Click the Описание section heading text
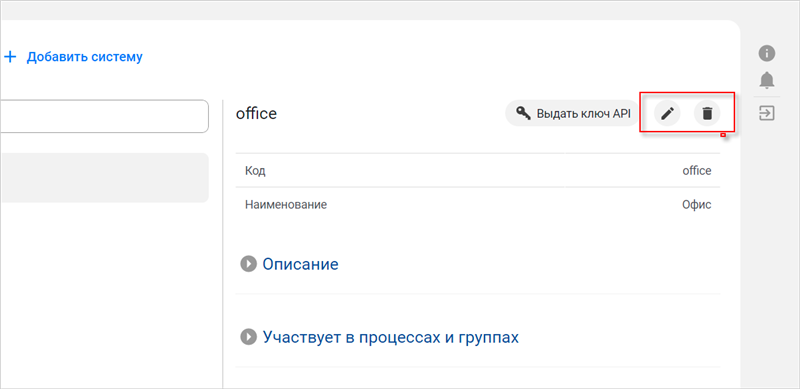The height and width of the screenshot is (389, 800). pos(301,264)
